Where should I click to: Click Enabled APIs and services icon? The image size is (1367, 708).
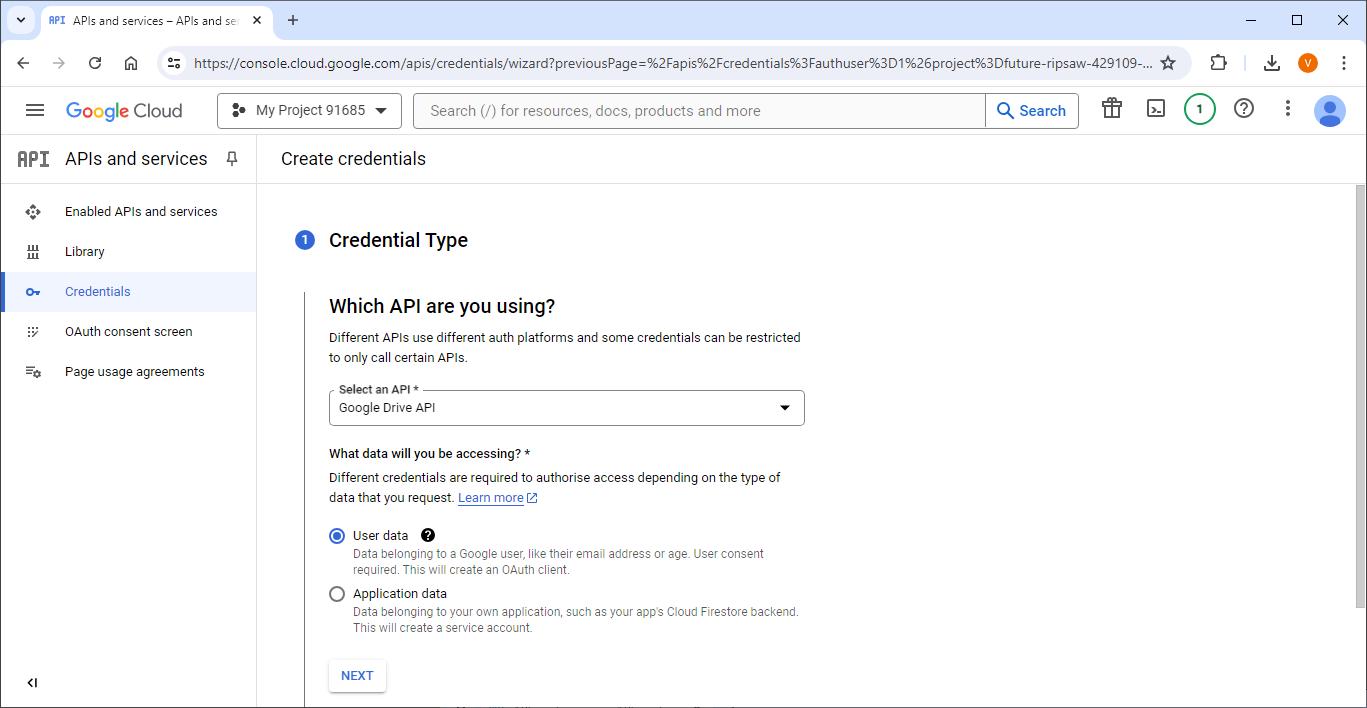tap(33, 212)
